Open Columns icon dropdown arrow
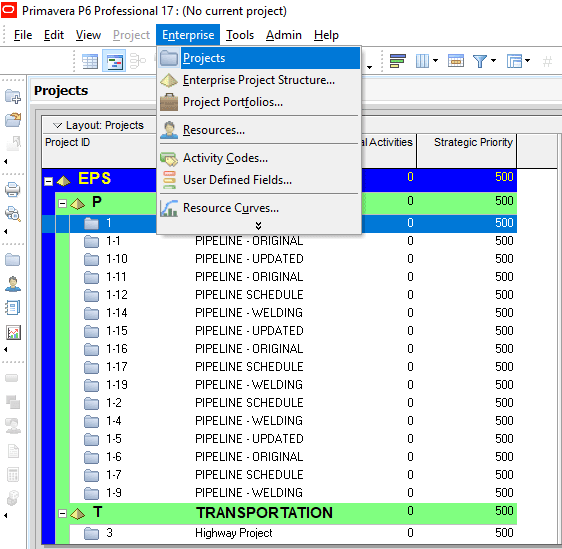Viewport: 562px width, 549px height. (x=435, y=61)
